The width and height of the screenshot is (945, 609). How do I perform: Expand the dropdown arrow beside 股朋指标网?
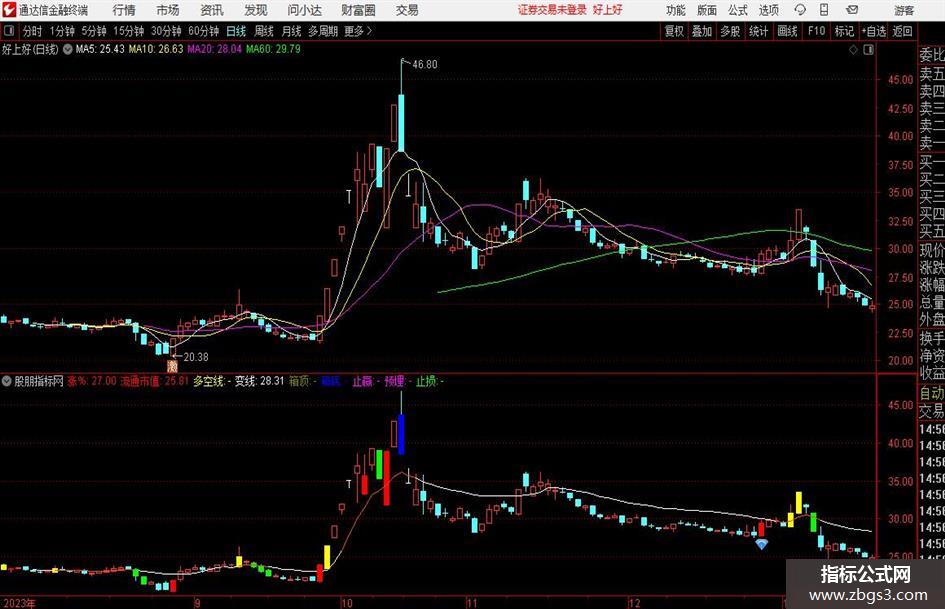click(7, 381)
